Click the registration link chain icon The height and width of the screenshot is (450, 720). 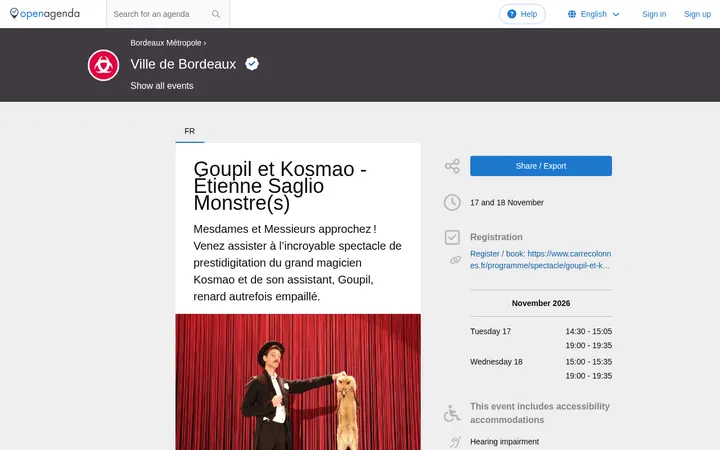pos(455,260)
